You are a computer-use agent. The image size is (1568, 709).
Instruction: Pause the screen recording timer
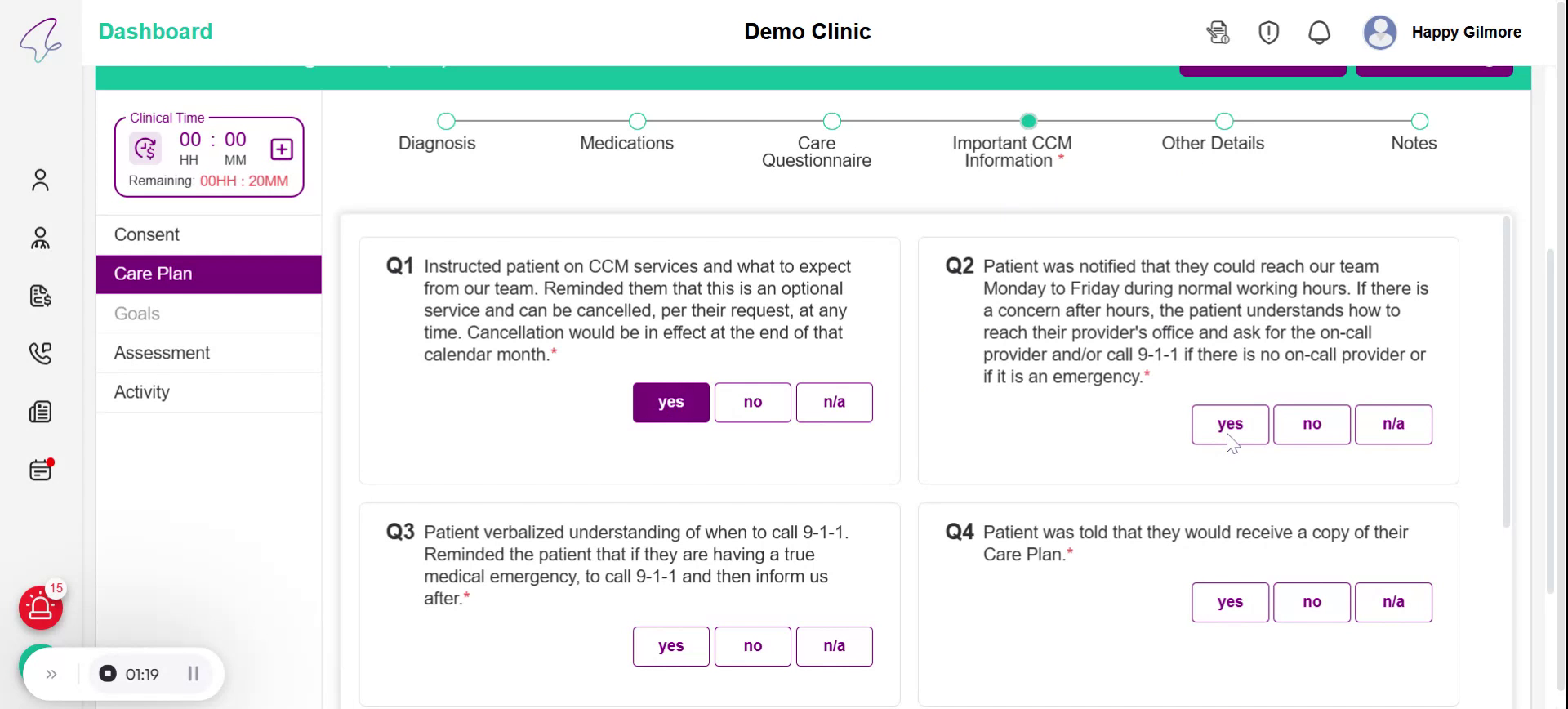pos(194,674)
